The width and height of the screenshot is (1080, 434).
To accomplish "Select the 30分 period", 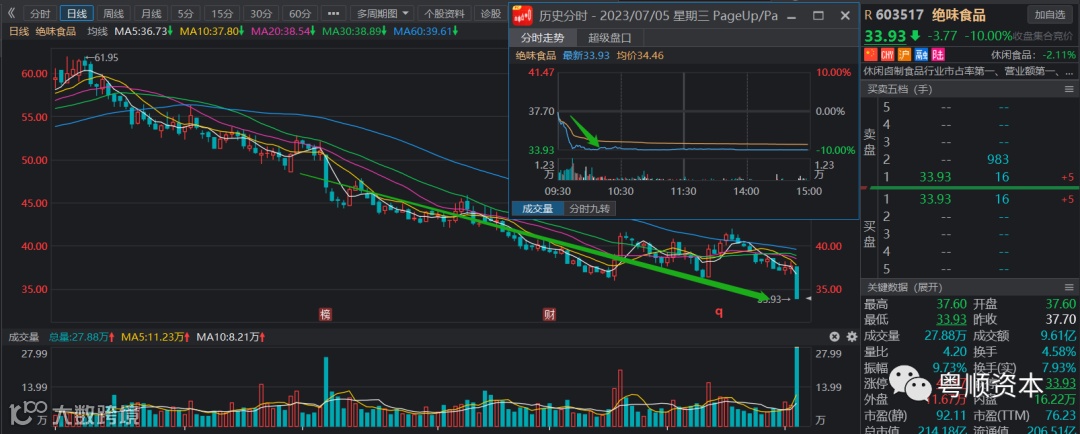I will (x=261, y=13).
